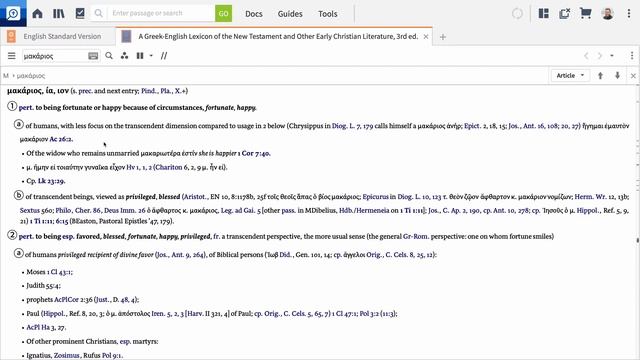
Task: Click the green GO button
Action: coord(223,13)
